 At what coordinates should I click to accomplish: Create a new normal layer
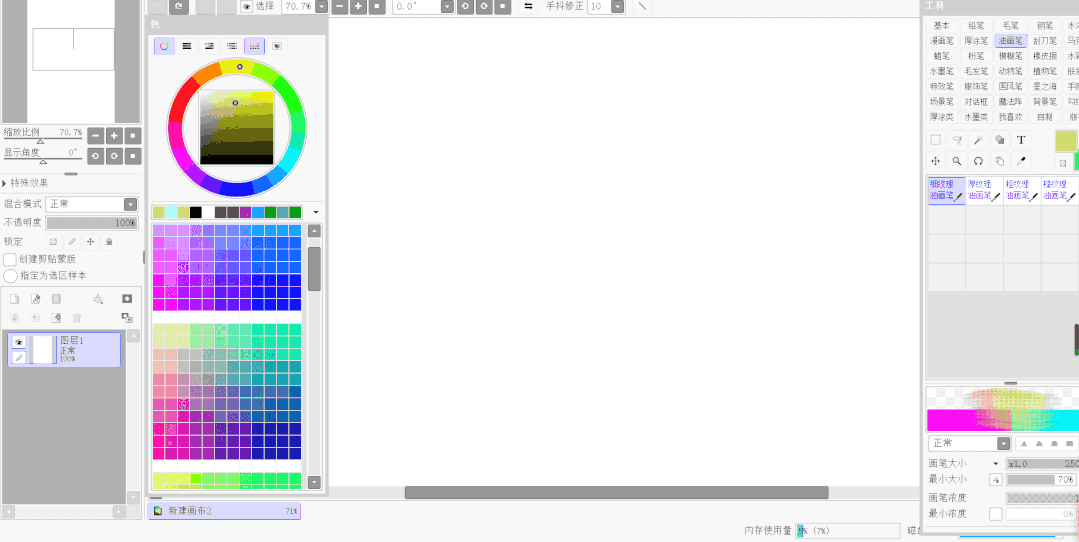(14, 299)
